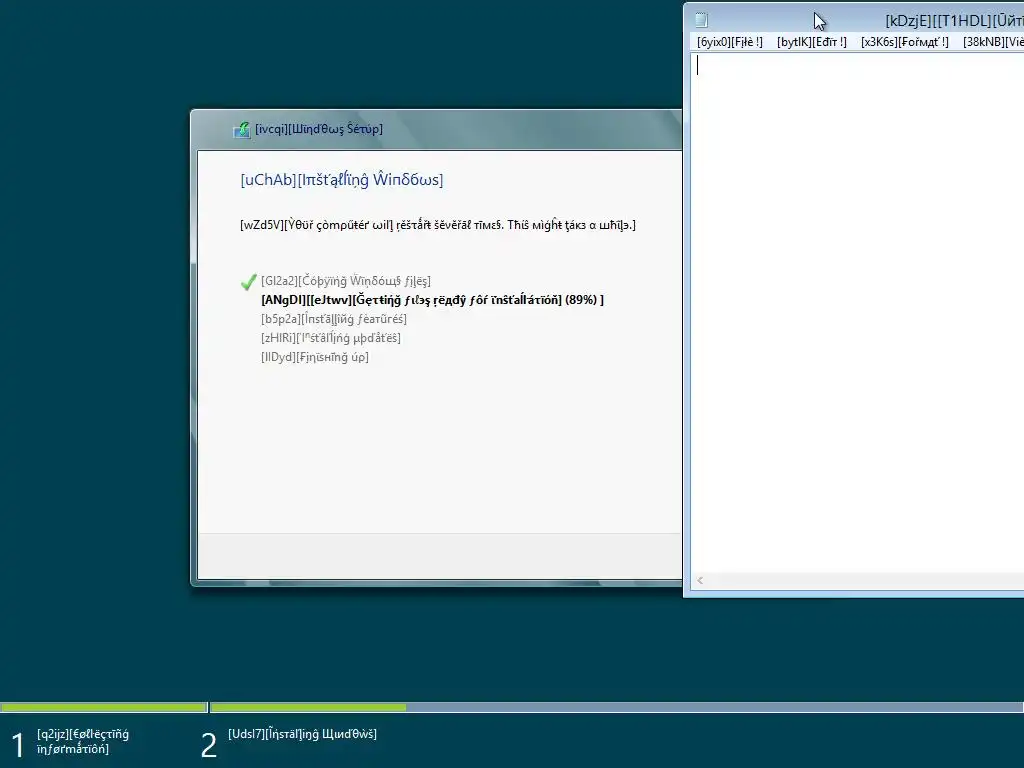Viewport: 1024px width, 768px height.
Task: Open the Format menu in Notepad
Action: tap(904, 42)
